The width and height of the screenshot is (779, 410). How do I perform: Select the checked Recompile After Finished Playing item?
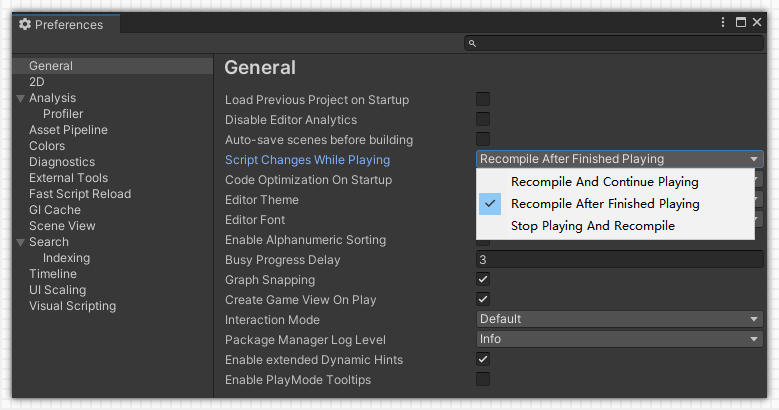604,204
